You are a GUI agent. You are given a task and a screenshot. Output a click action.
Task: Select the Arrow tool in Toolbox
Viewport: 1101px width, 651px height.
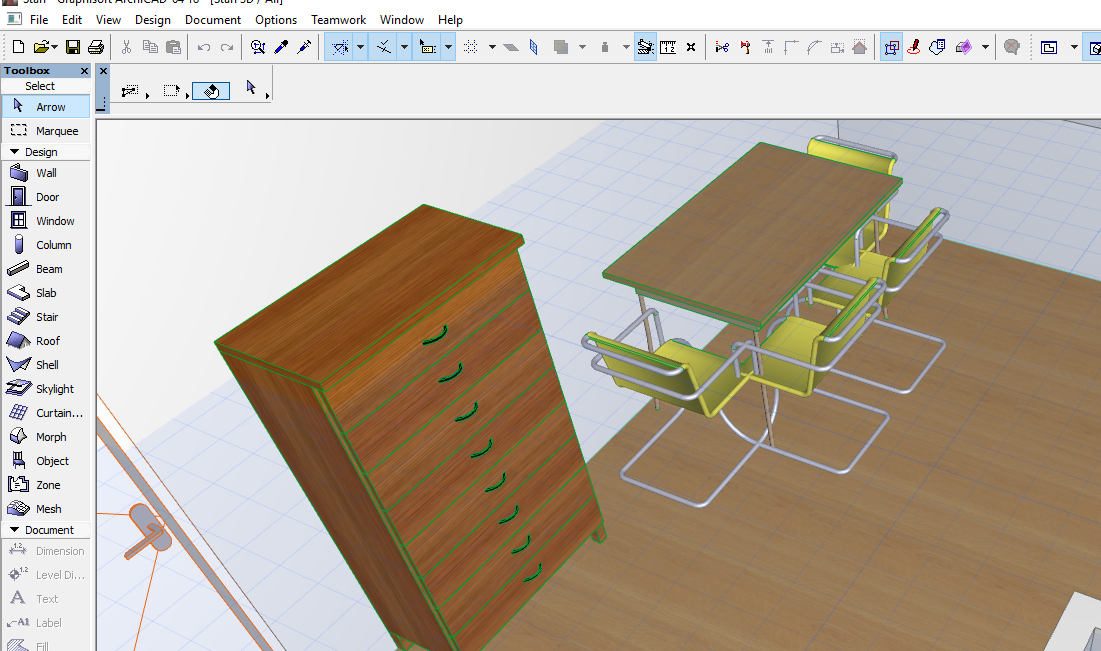pos(46,107)
